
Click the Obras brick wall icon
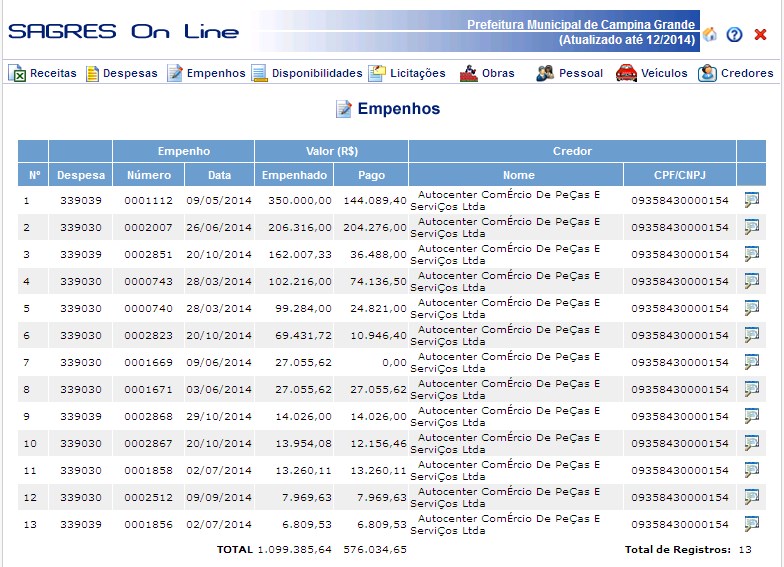click(468, 74)
